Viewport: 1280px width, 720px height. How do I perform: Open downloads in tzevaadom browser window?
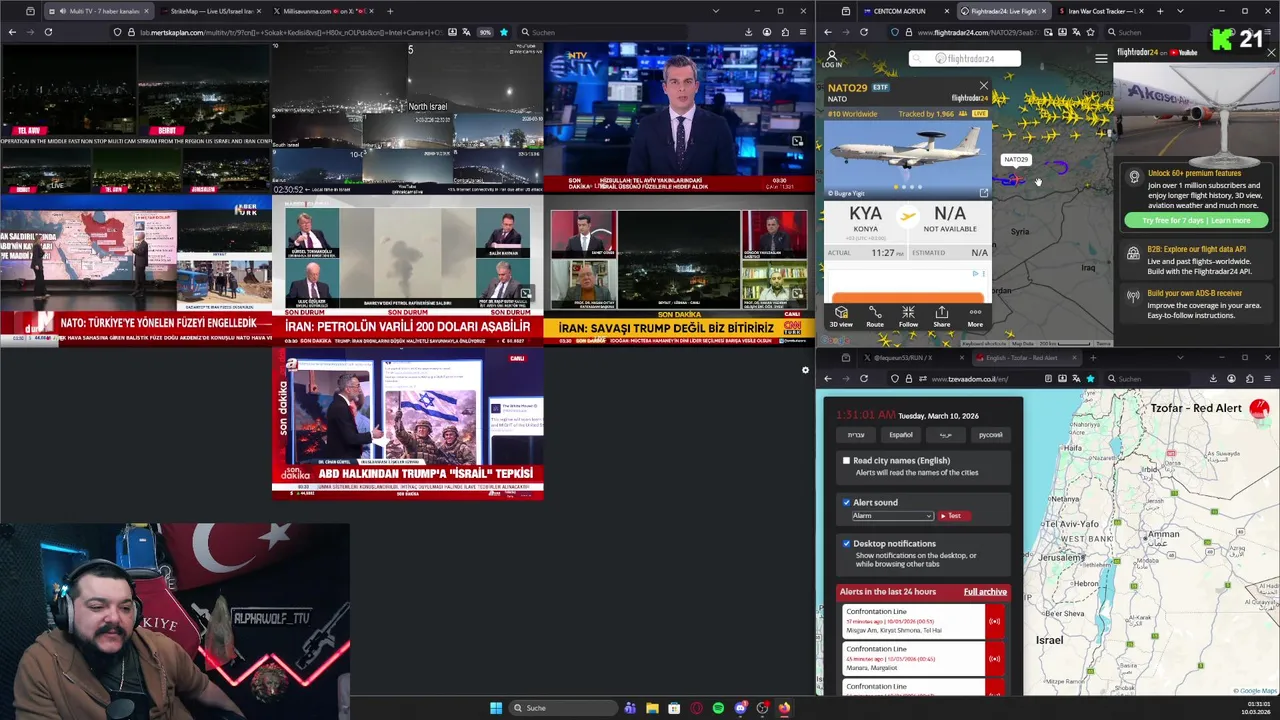pyautogui.click(x=1213, y=379)
